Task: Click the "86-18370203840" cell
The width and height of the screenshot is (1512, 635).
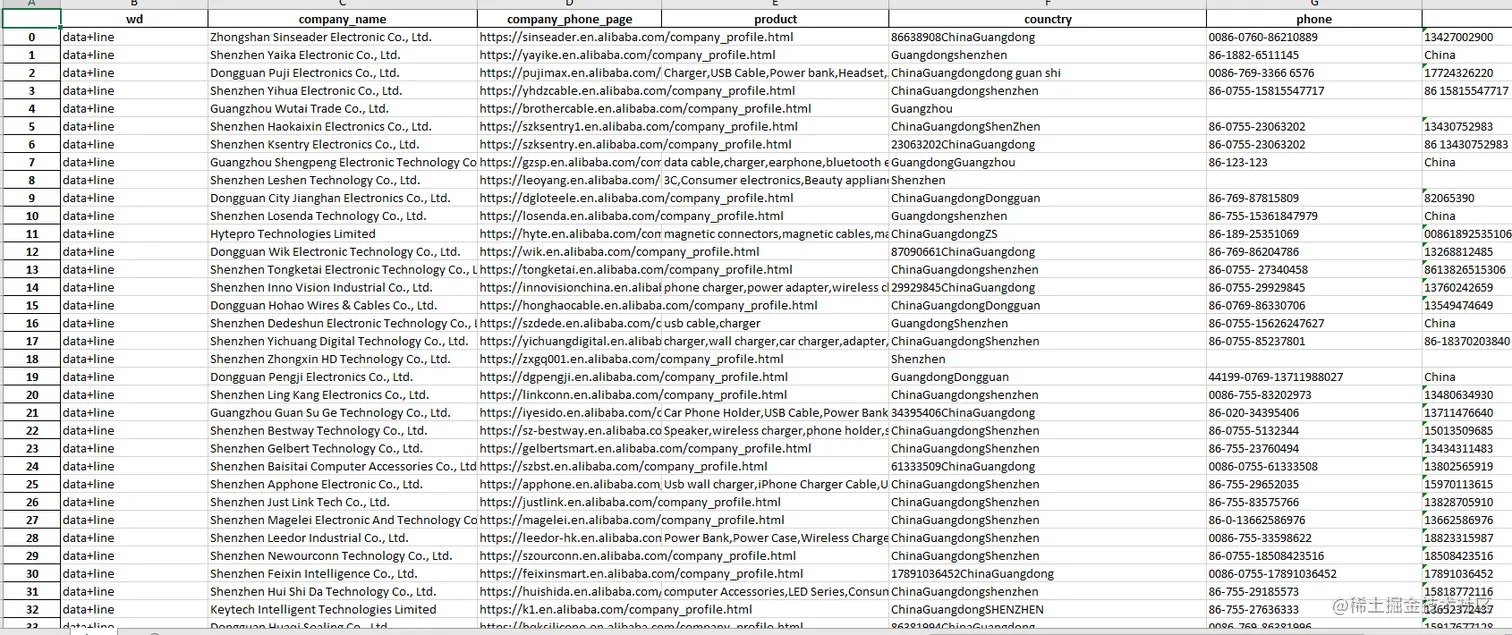Action: (x=1466, y=341)
